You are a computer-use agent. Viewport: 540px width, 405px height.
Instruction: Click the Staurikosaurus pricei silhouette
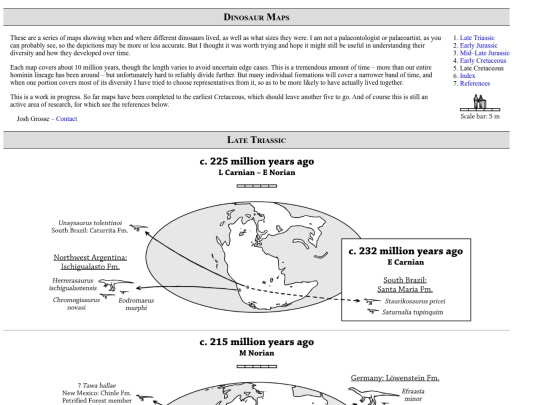tap(372, 301)
